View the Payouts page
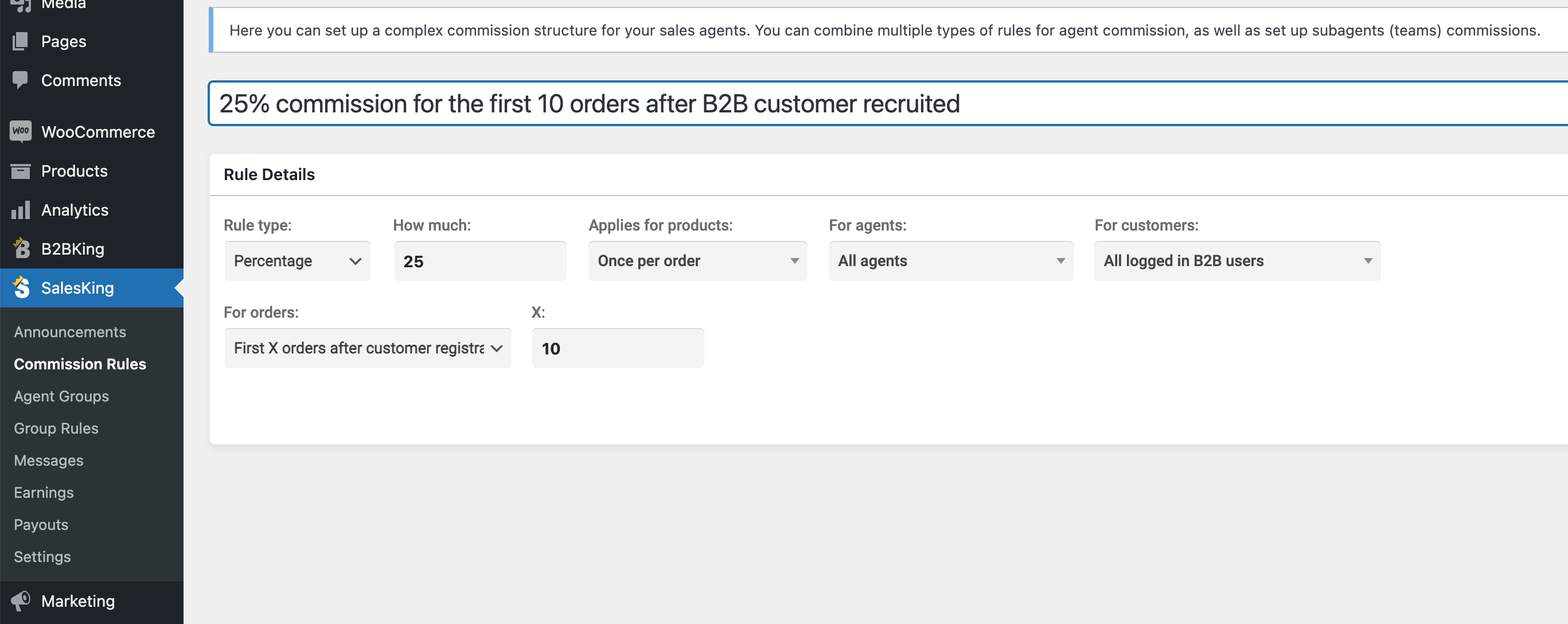 (41, 524)
